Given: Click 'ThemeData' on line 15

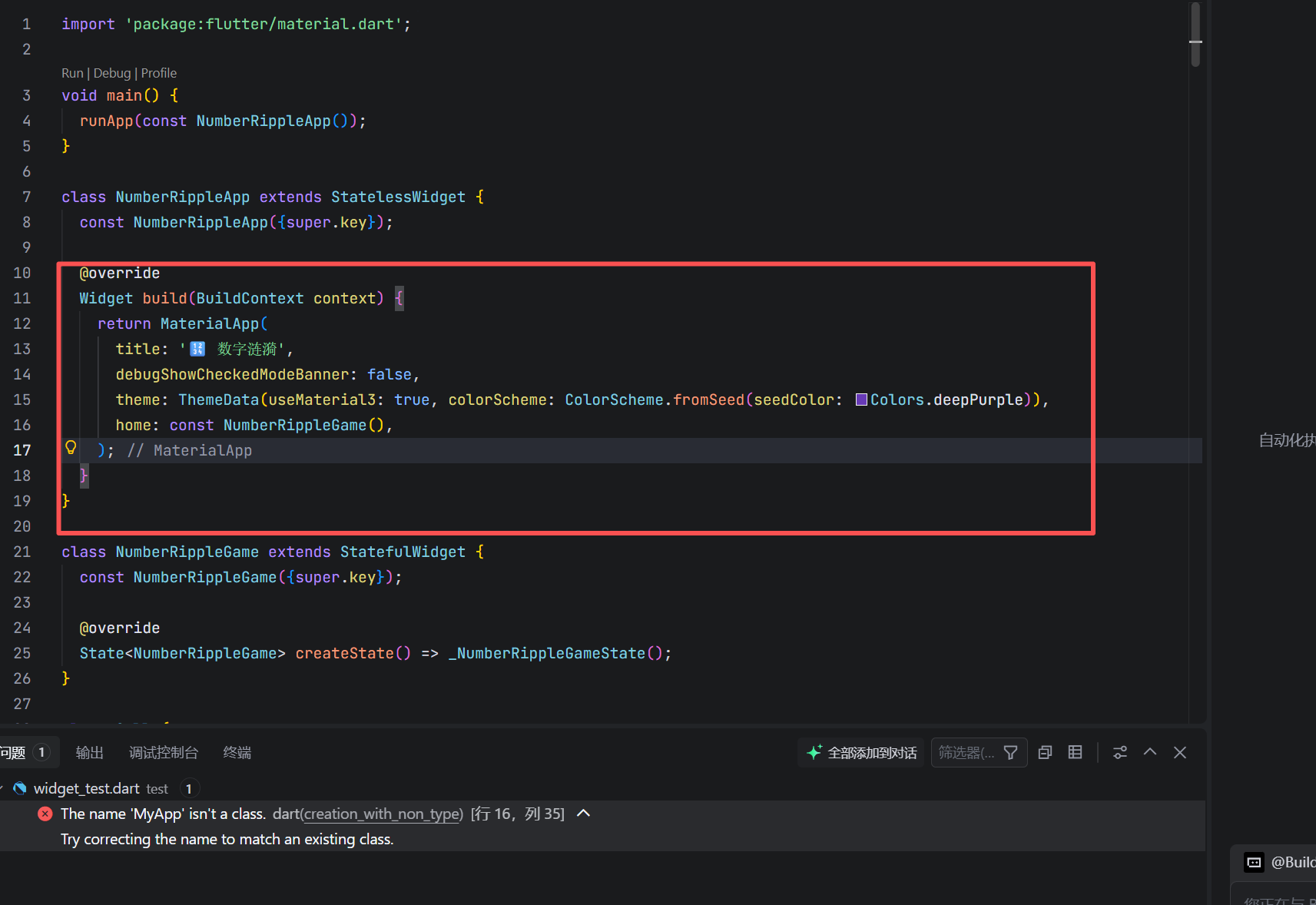Looking at the screenshot, I should (x=219, y=399).
